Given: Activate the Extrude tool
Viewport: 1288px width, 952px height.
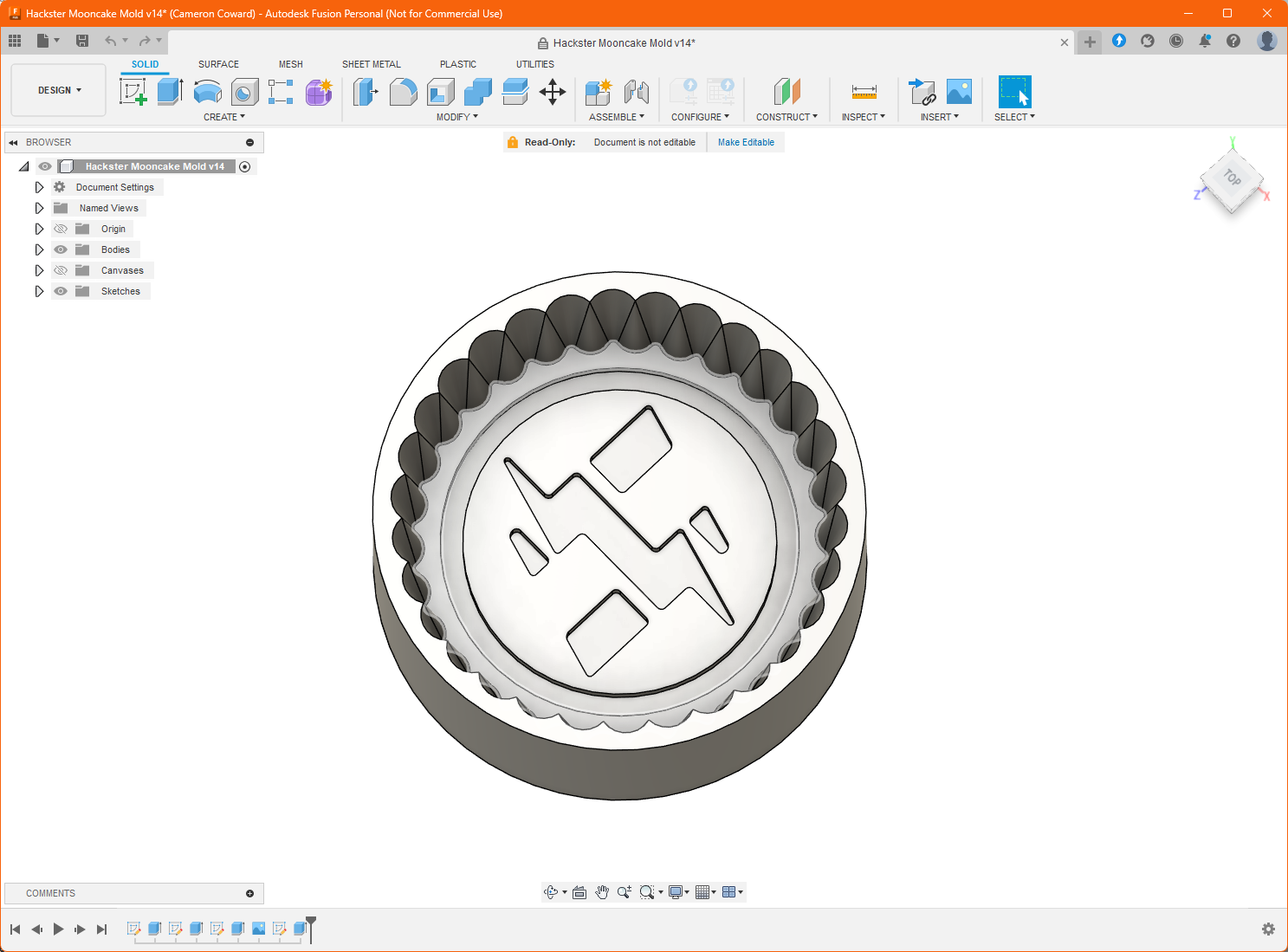Looking at the screenshot, I should pyautogui.click(x=170, y=91).
